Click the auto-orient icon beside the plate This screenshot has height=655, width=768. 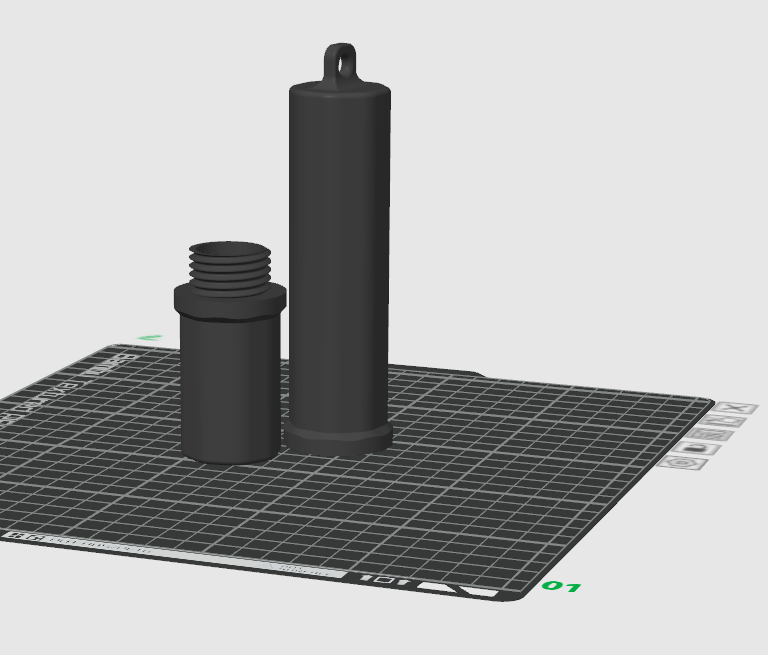pyautogui.click(x=722, y=421)
